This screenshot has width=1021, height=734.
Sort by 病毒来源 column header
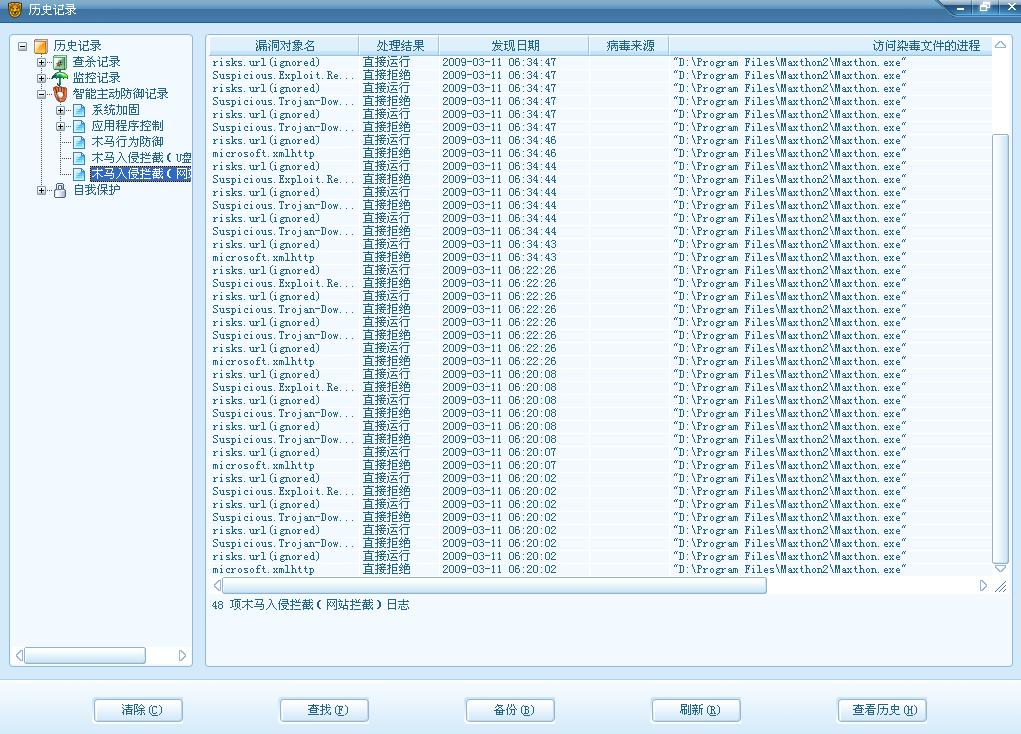point(629,46)
